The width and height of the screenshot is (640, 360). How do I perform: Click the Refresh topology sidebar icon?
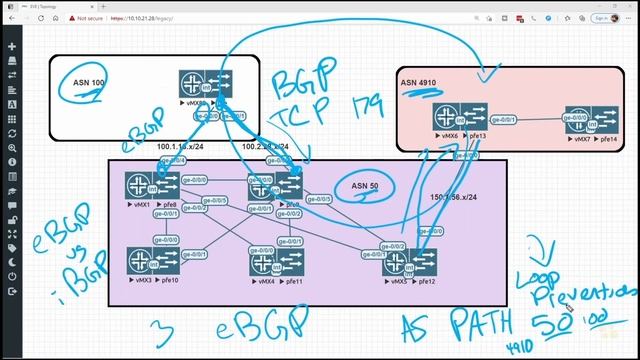(12, 133)
